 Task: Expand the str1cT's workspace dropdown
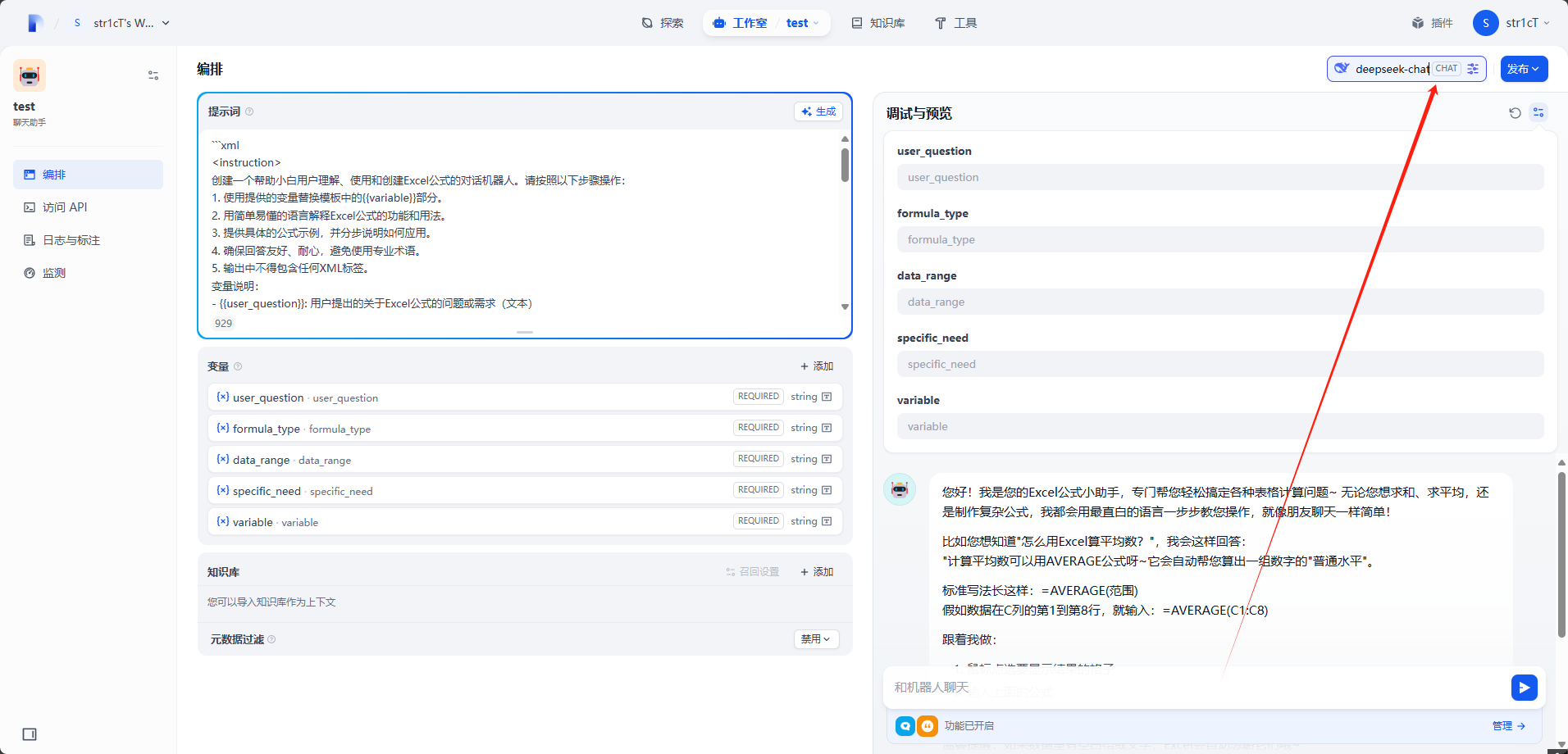[121, 23]
